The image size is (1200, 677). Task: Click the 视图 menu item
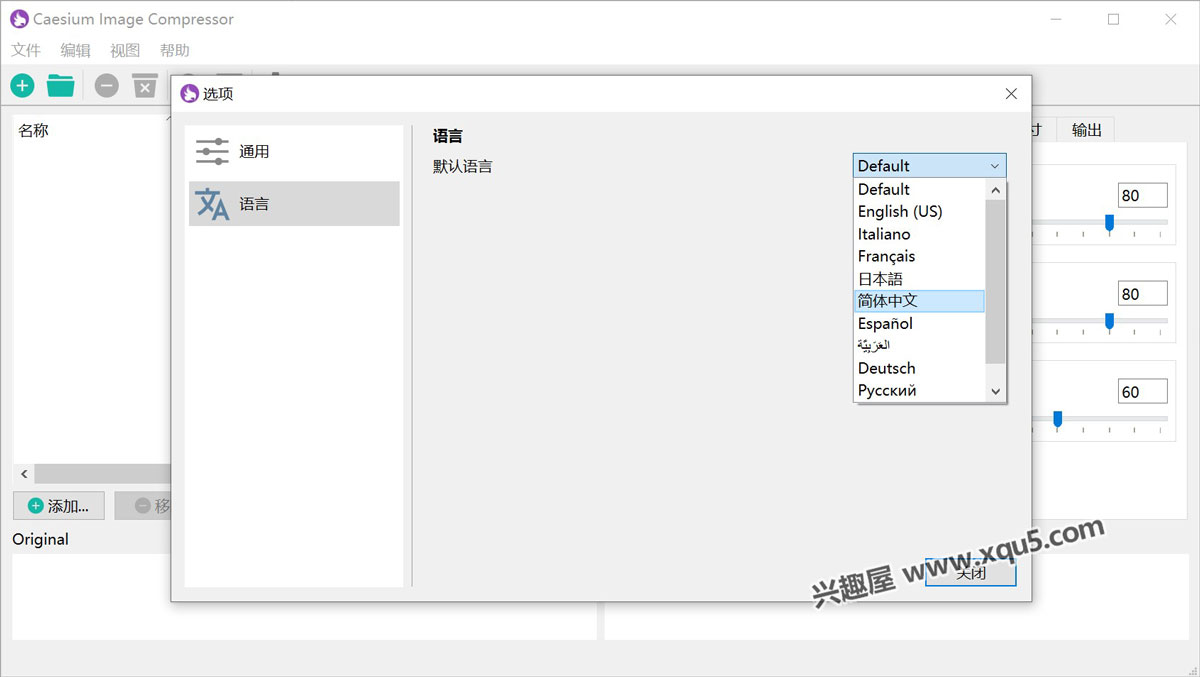125,50
